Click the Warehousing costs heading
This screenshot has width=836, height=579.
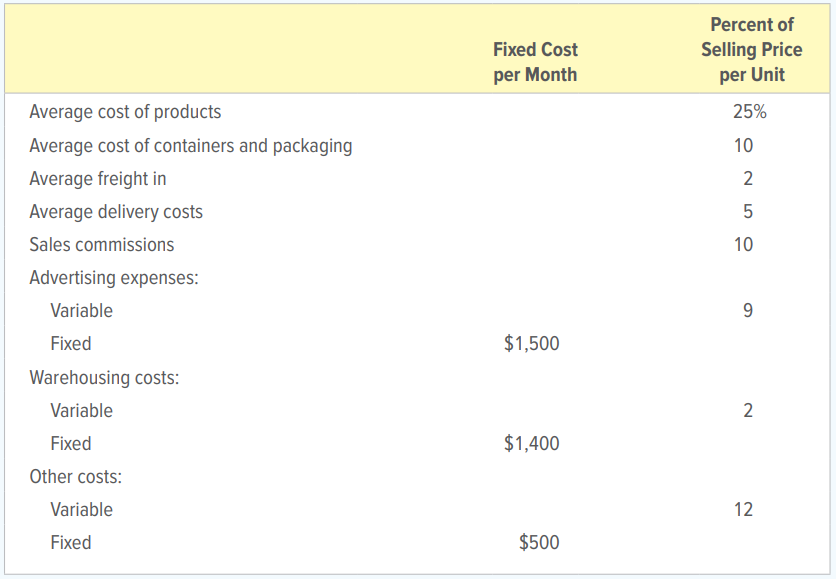[104, 377]
